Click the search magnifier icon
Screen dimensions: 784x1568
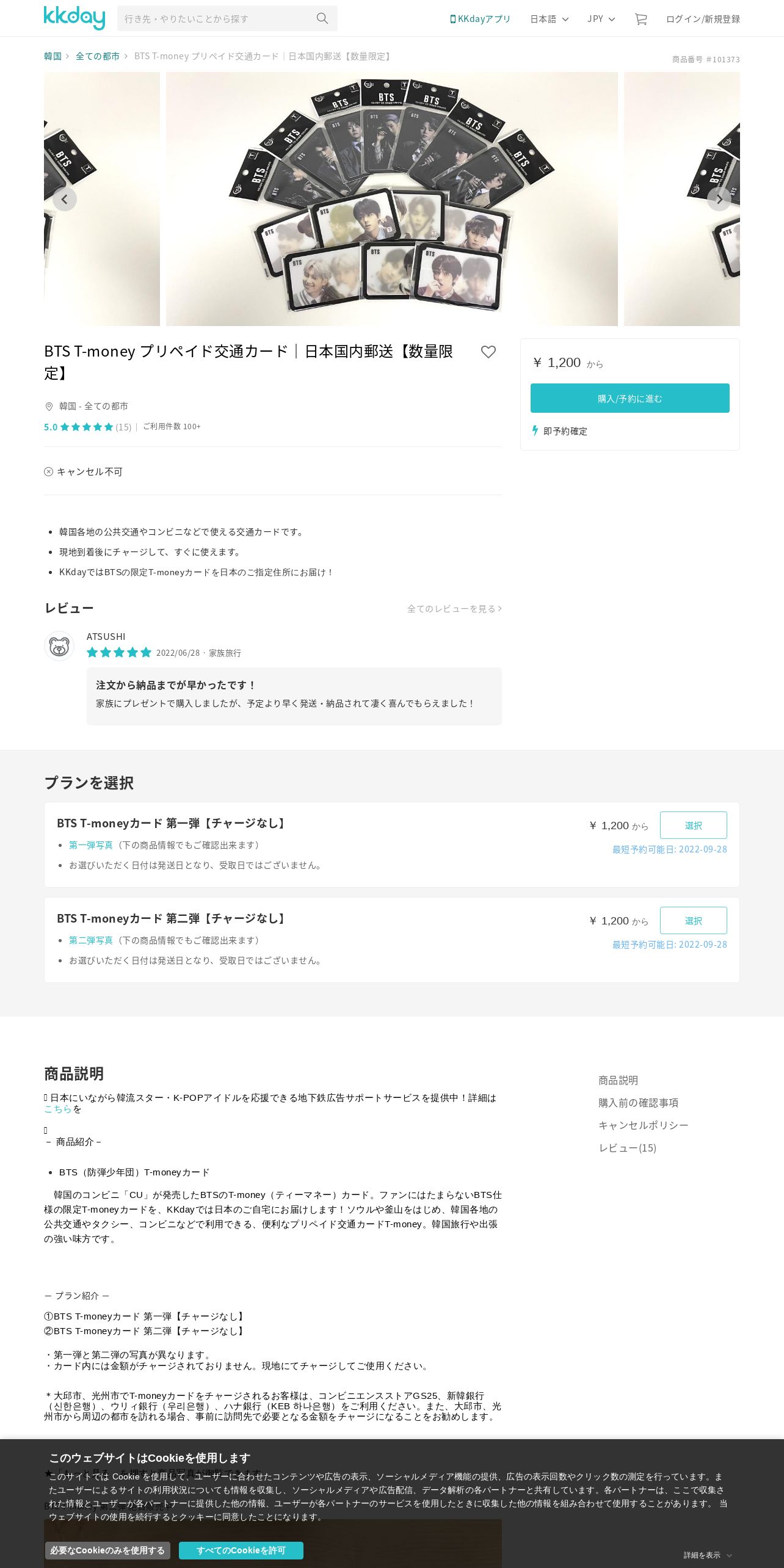click(322, 18)
